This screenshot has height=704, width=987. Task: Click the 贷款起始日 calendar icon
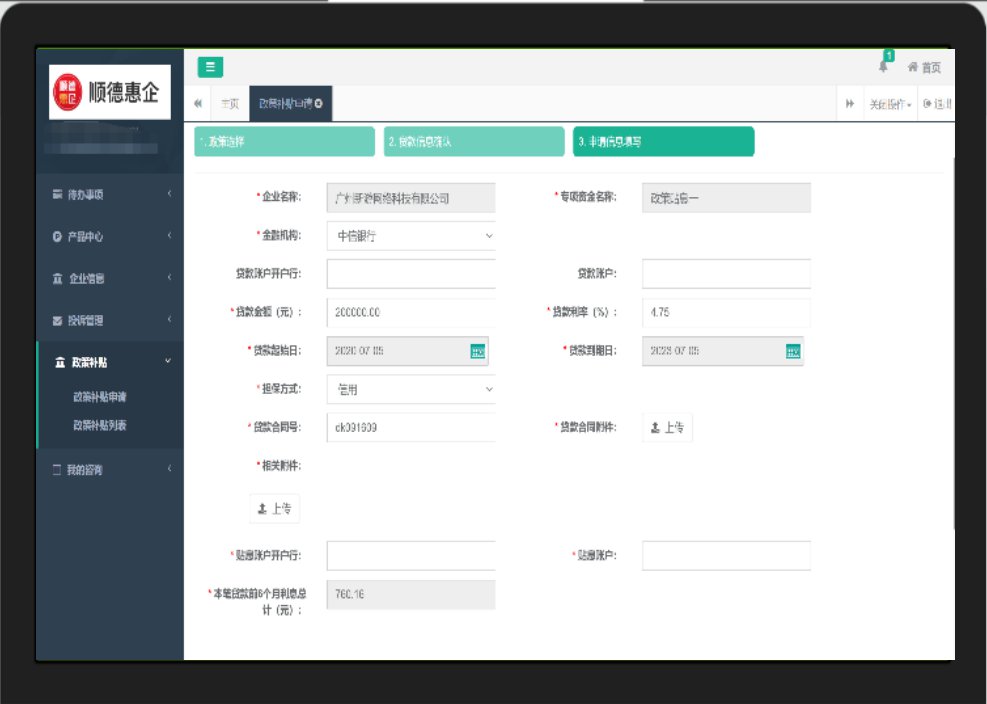(478, 351)
